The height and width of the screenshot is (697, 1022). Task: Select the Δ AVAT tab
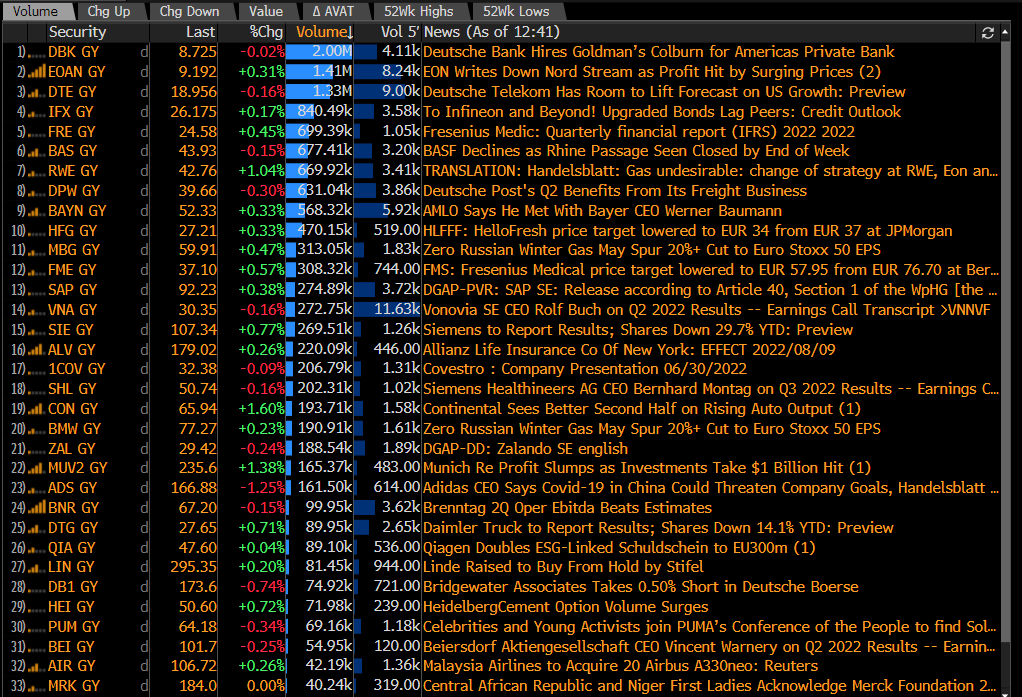coord(333,11)
